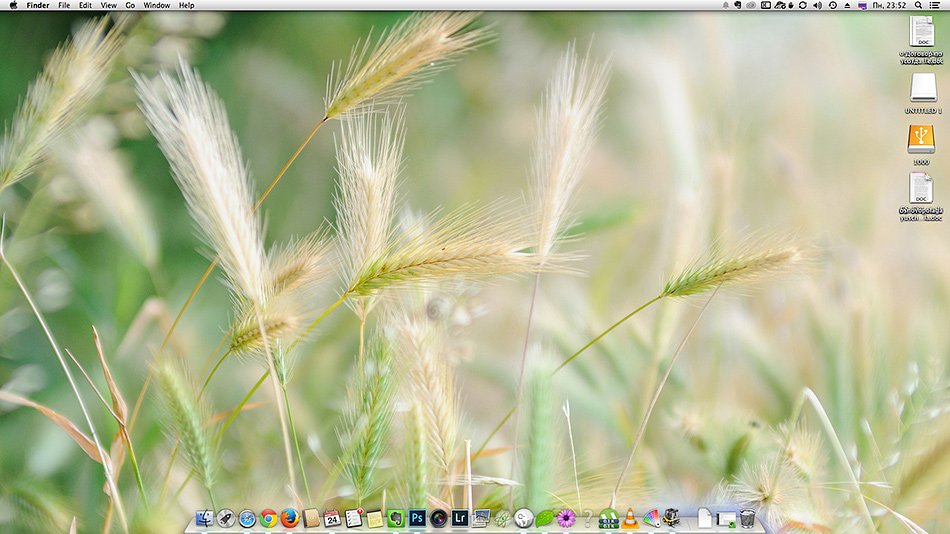Open the forklift app icon in Dock
This screenshot has height=534, width=950.
[x=672, y=518]
